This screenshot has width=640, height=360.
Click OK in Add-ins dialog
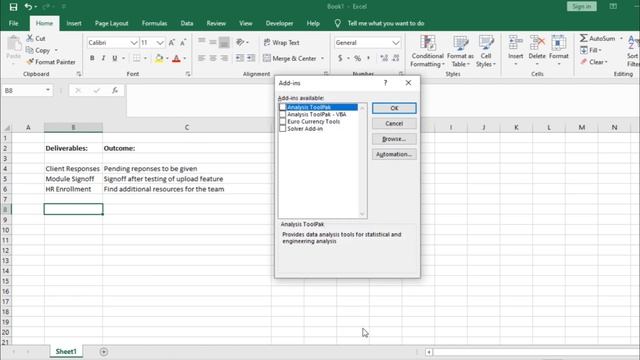coord(394,108)
